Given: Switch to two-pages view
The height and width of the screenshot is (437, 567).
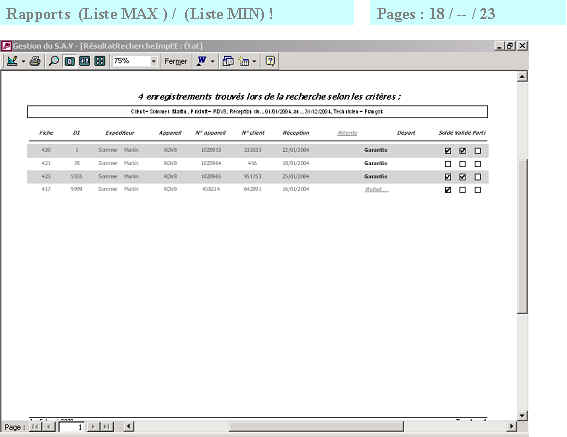Looking at the screenshot, I should coord(84,61).
